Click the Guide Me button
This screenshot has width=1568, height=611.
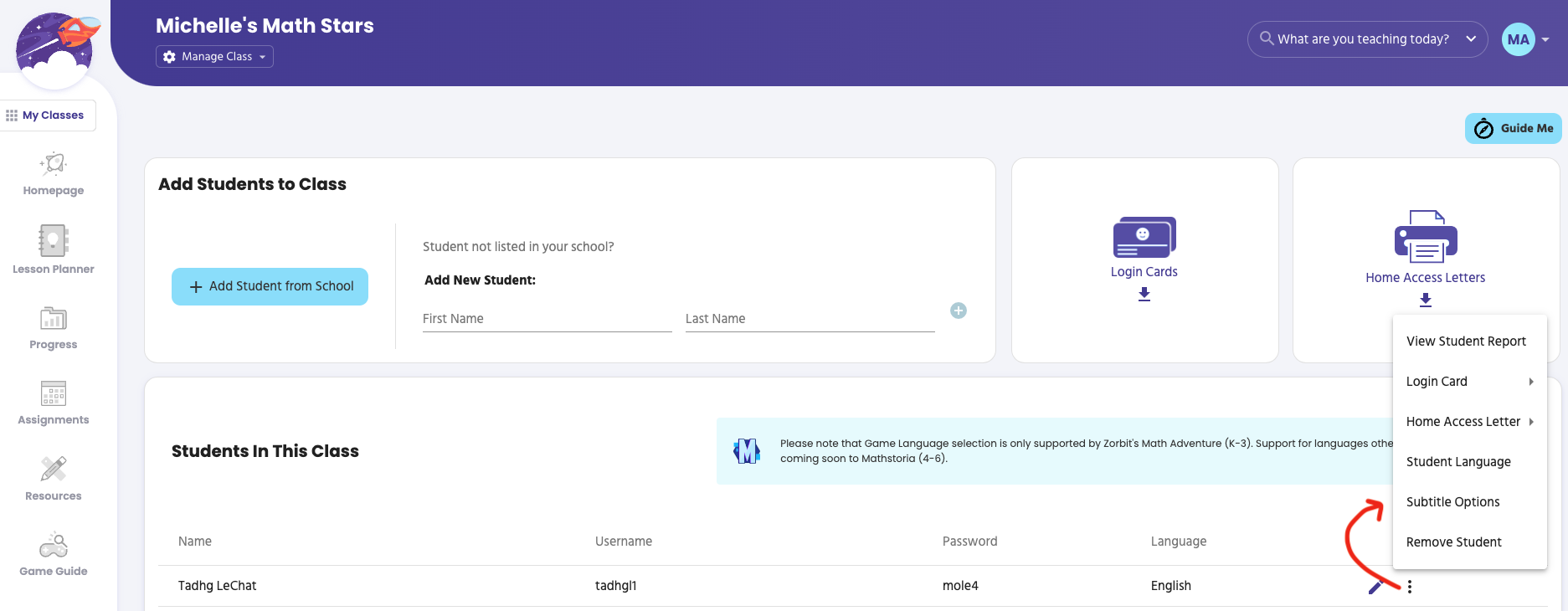click(x=1513, y=128)
